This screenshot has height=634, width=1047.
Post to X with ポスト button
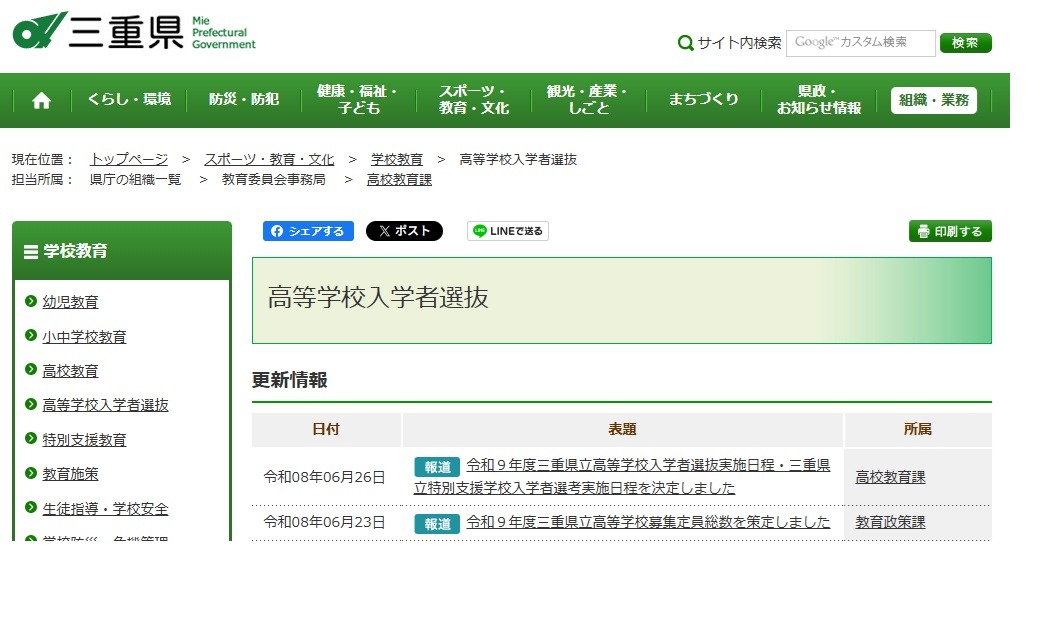click(x=404, y=230)
